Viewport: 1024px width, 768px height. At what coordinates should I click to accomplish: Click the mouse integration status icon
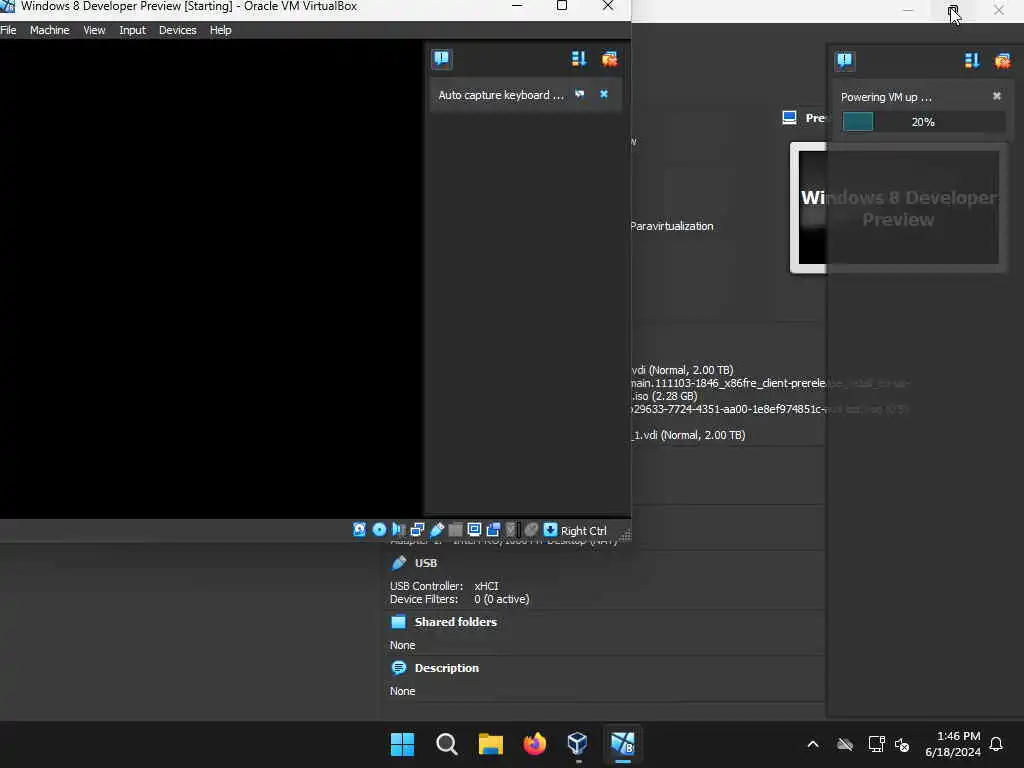[x=532, y=530]
